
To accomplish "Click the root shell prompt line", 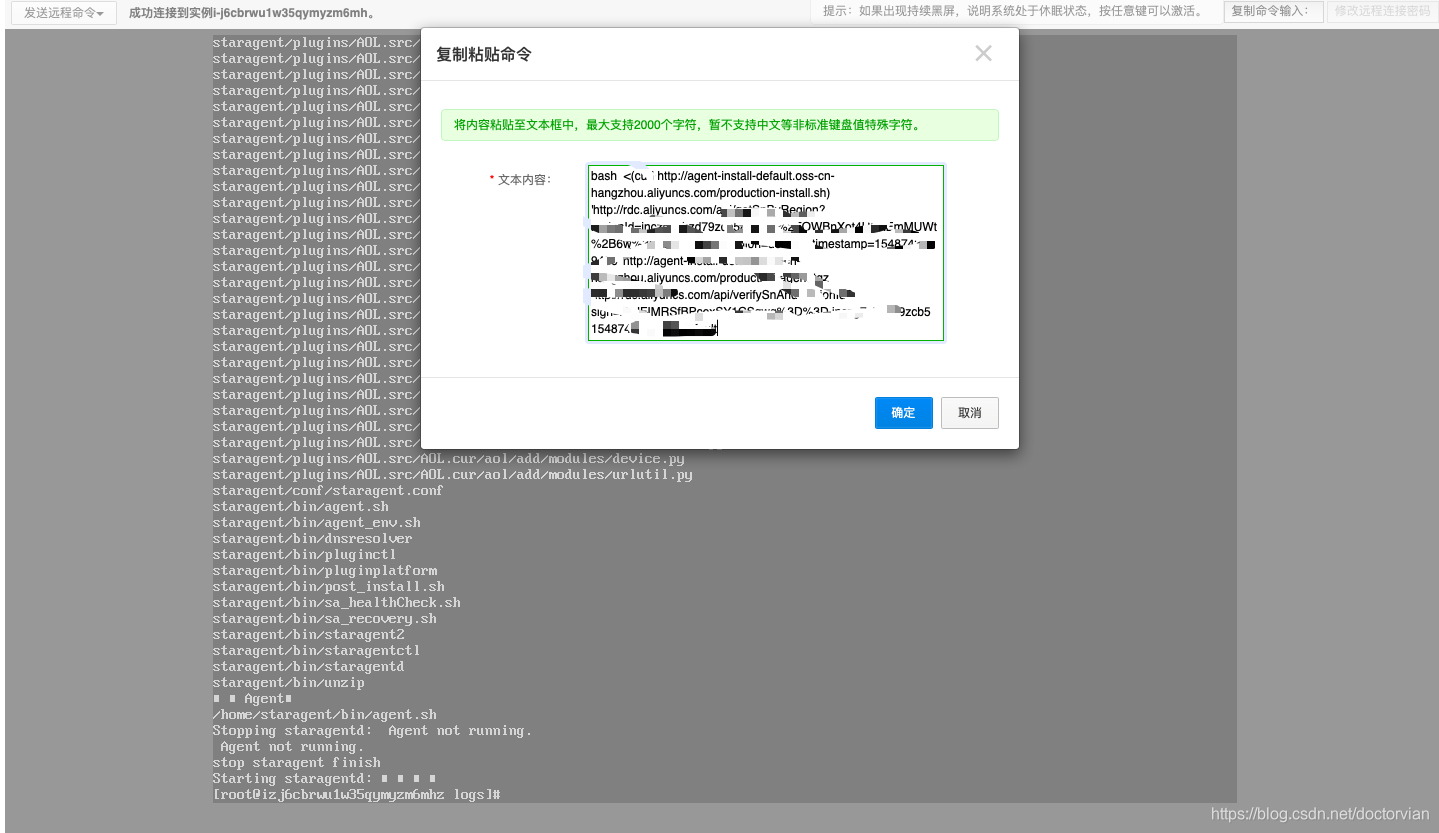I will coord(356,795).
